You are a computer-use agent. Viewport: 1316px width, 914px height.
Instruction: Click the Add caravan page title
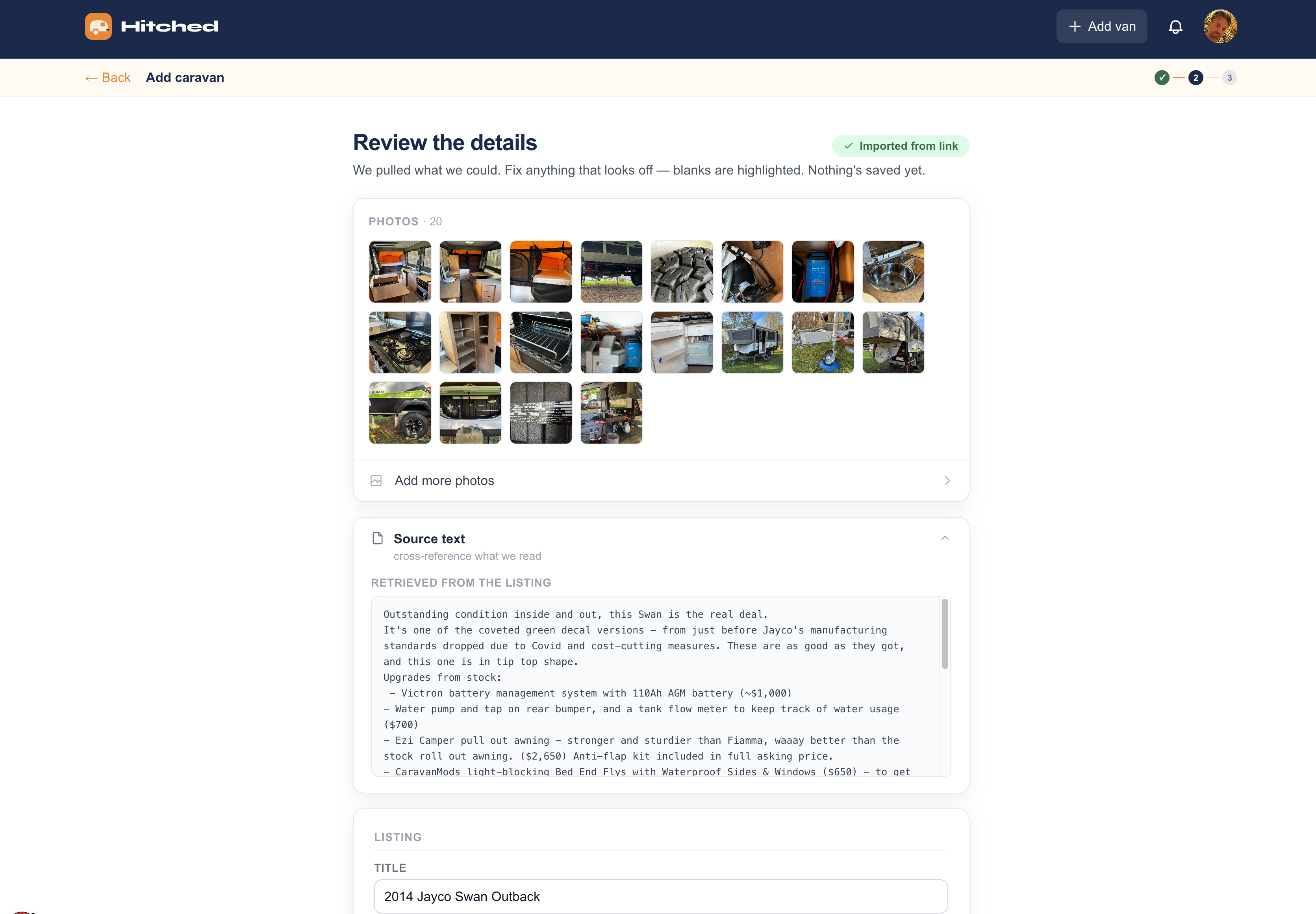pyautogui.click(x=185, y=78)
